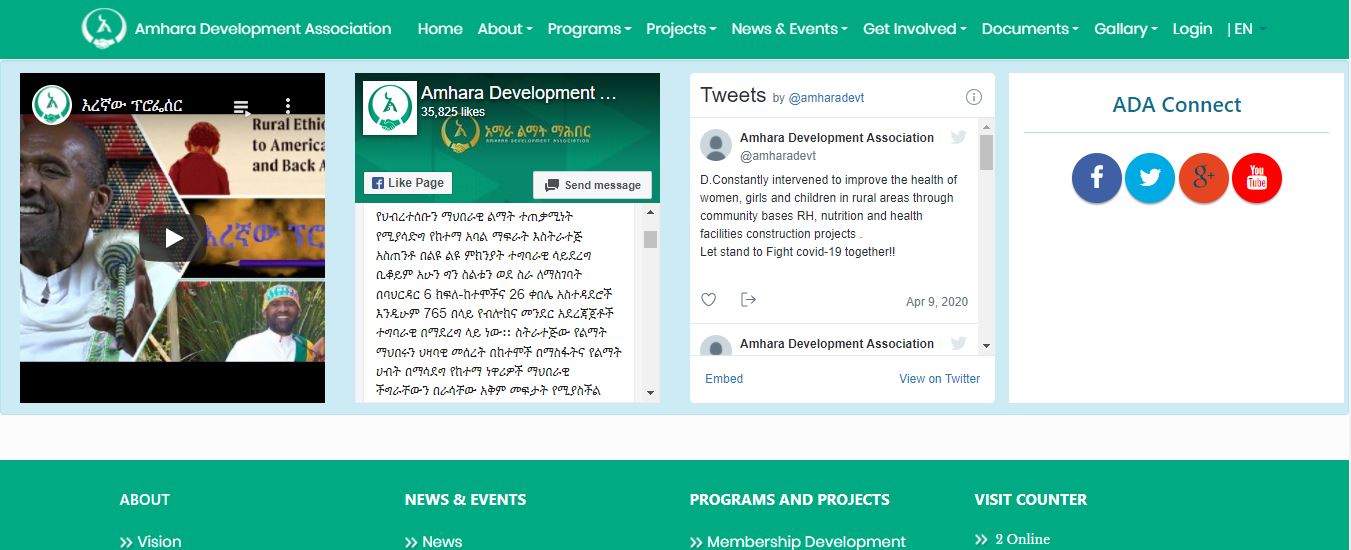Open the YouTube video more options menu
Viewport: 1351px width, 550px height.
[x=288, y=105]
